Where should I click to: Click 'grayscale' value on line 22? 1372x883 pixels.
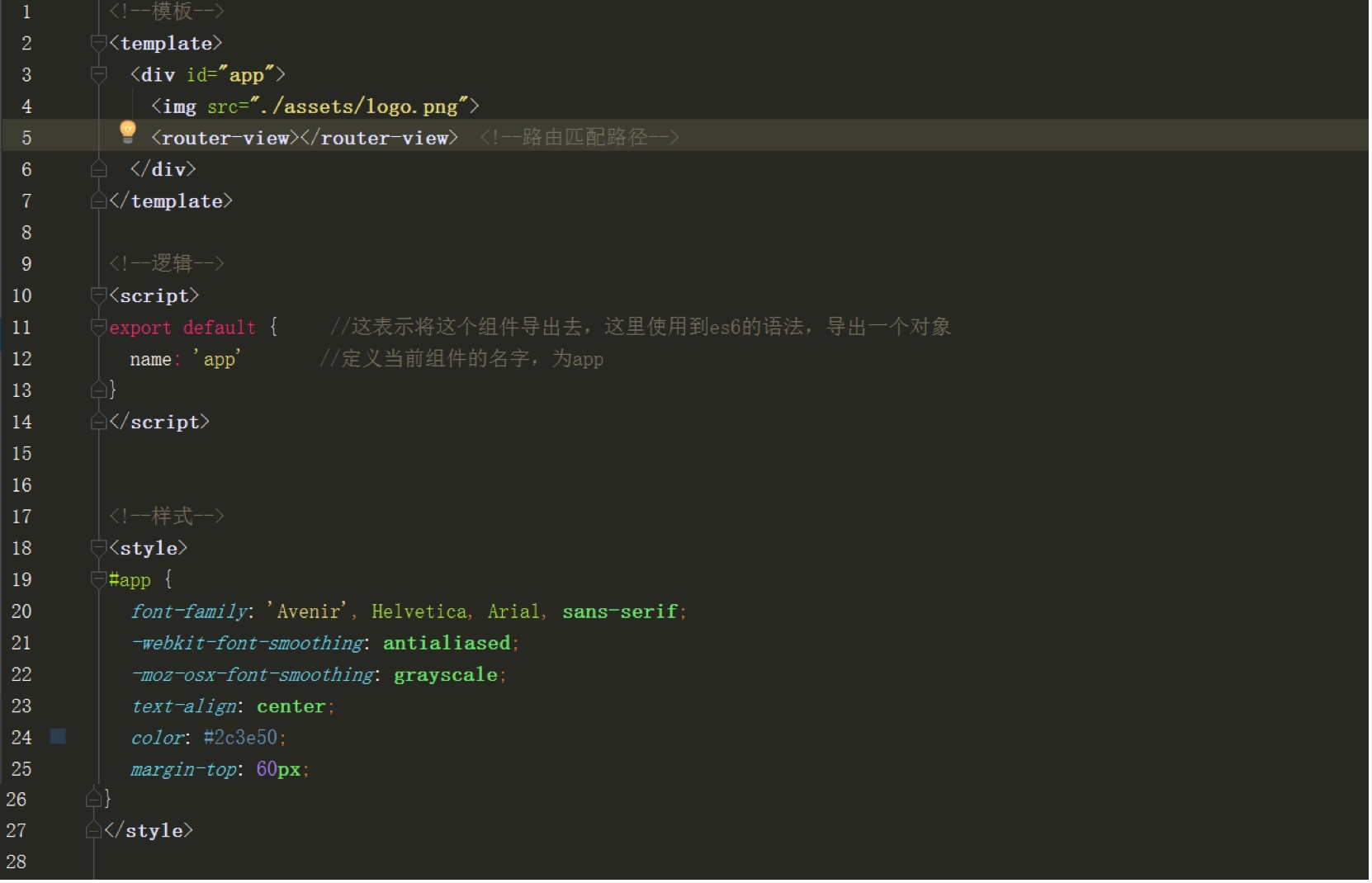446,675
